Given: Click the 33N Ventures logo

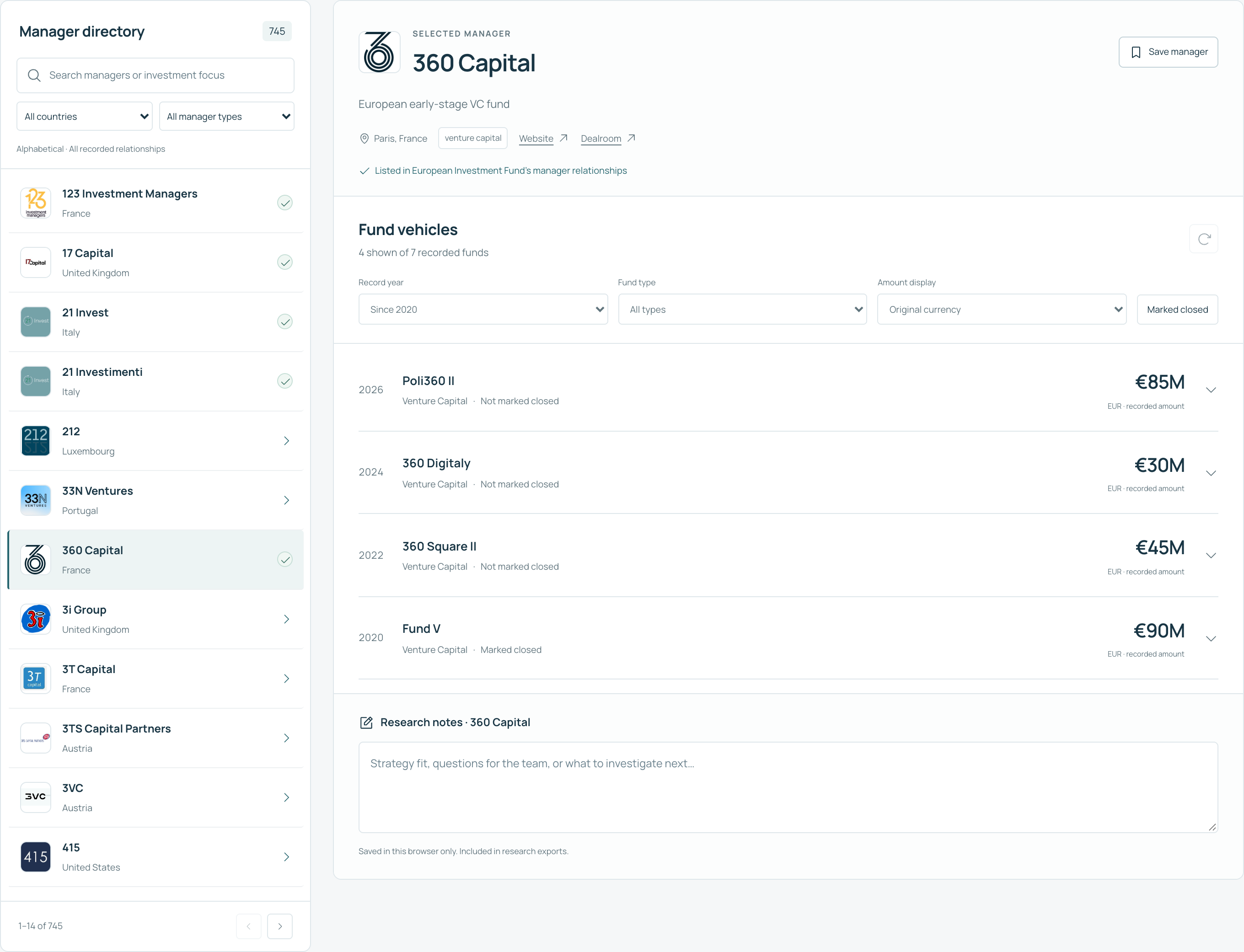Looking at the screenshot, I should tap(36, 500).
